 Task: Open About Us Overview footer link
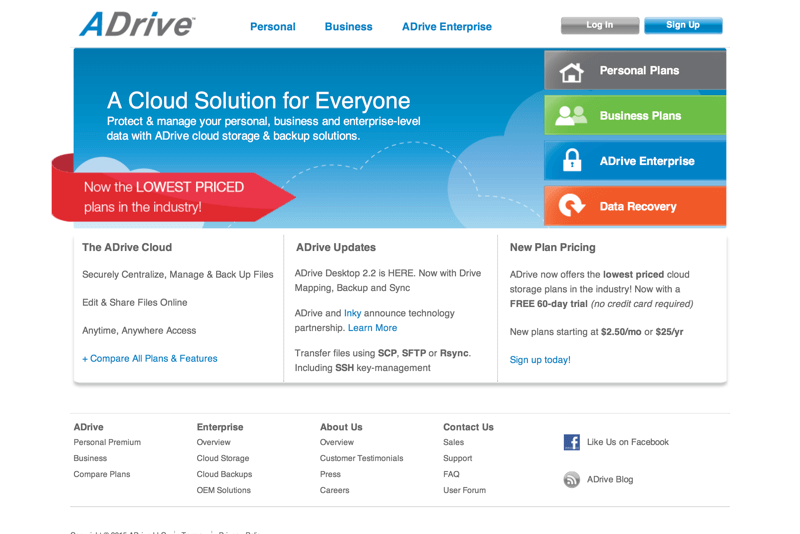(x=337, y=442)
